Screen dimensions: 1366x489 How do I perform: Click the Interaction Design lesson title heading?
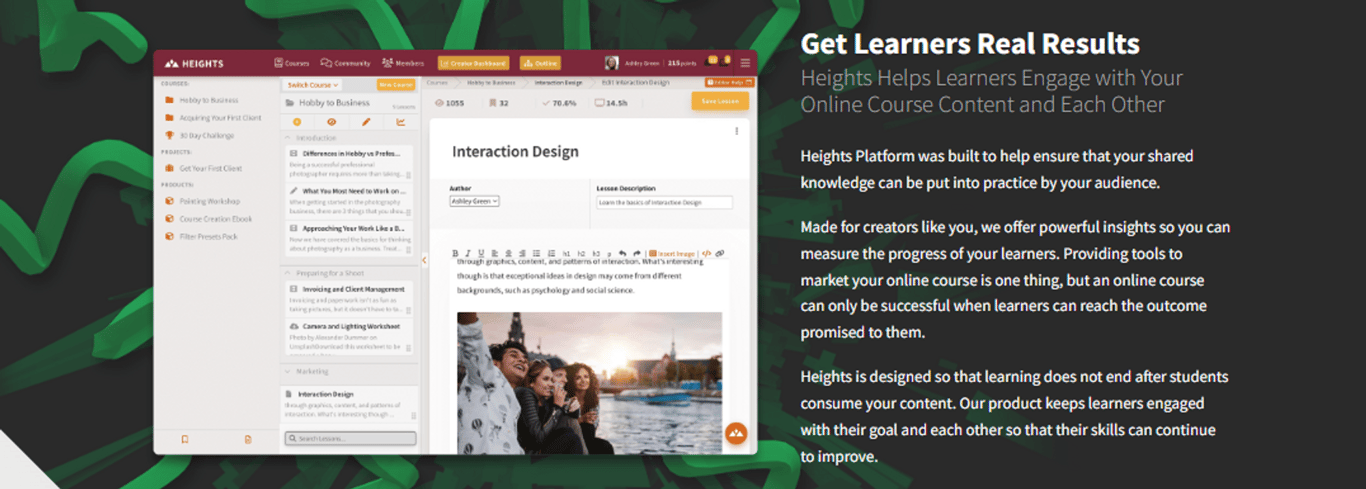[x=515, y=152]
